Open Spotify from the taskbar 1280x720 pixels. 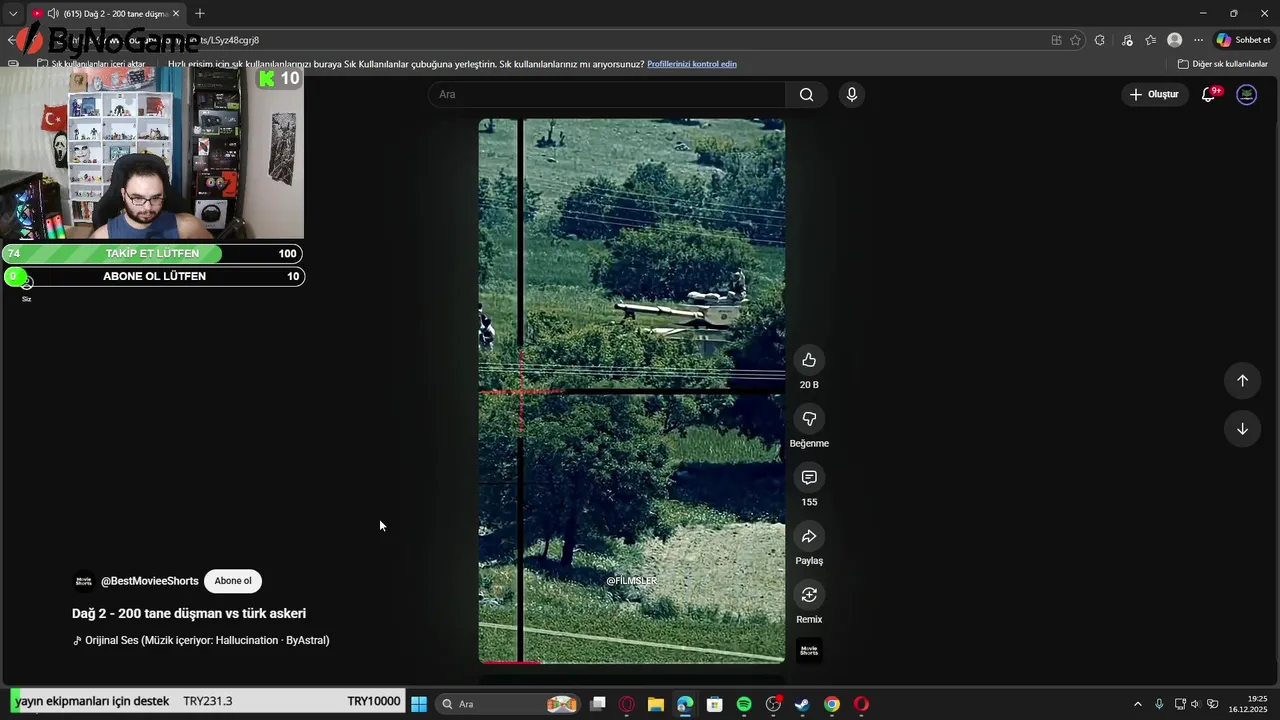pos(744,704)
